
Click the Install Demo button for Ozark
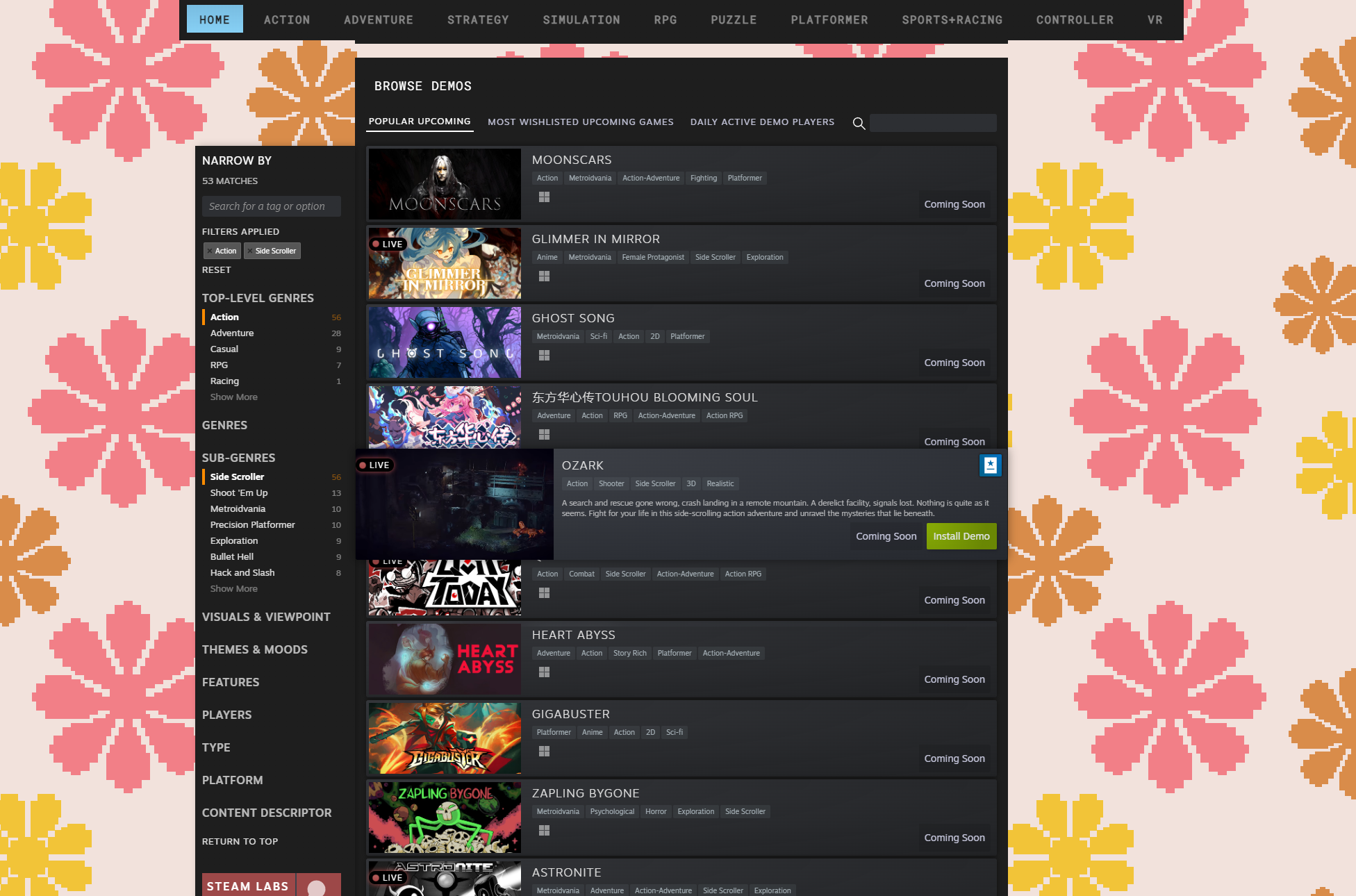(961, 536)
